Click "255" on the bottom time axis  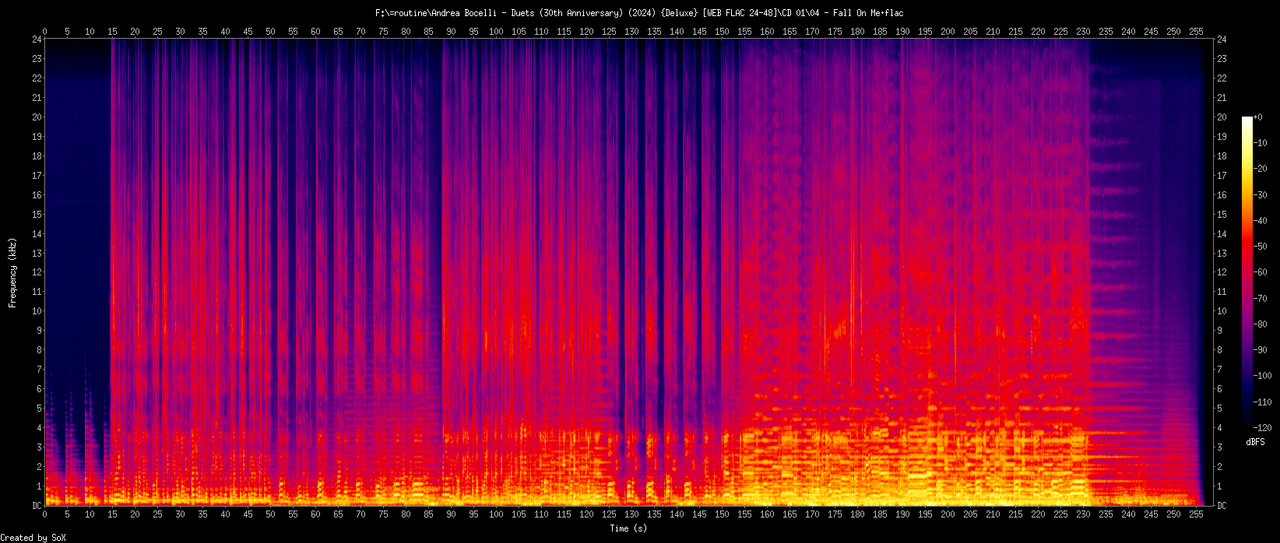tap(1196, 515)
